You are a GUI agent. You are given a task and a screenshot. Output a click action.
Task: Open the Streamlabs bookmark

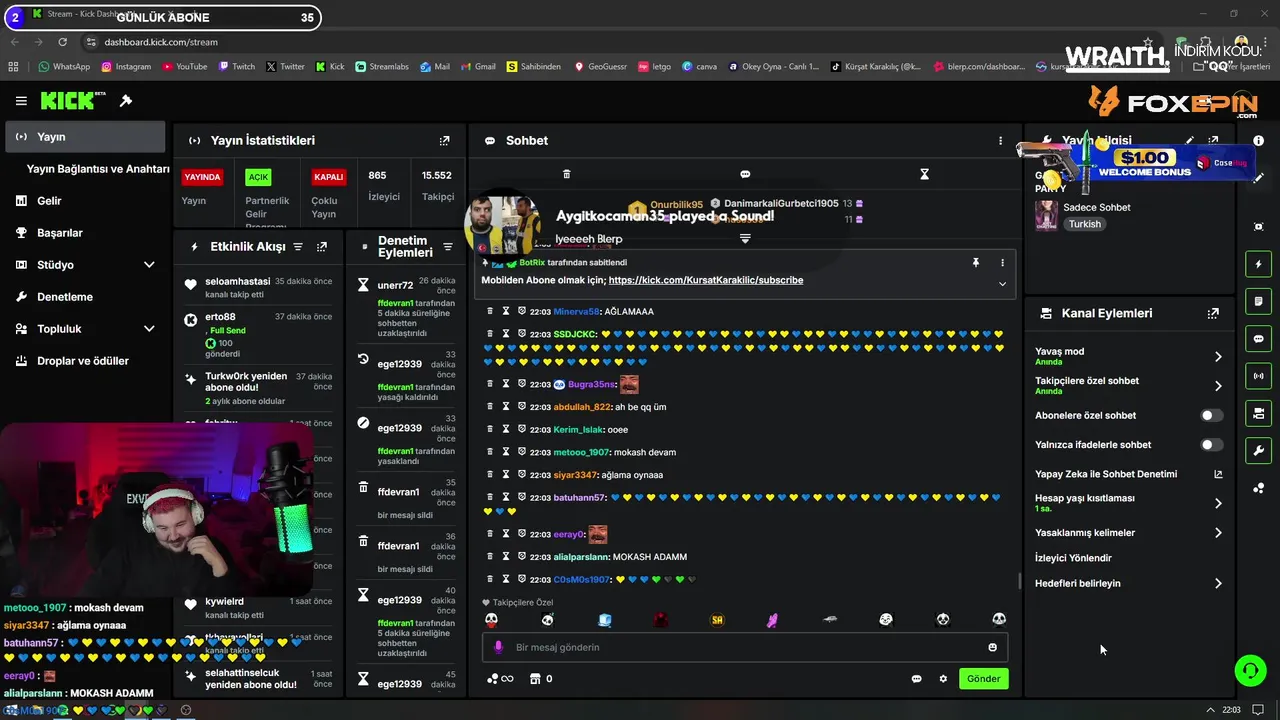[x=381, y=67]
